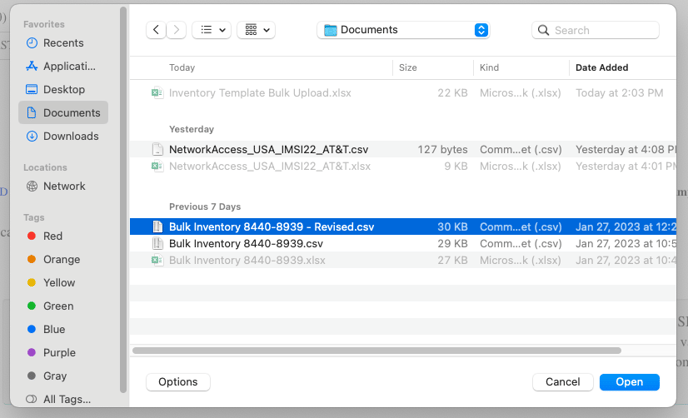688x418 pixels.
Task: Click the Options button
Action: pos(178,382)
